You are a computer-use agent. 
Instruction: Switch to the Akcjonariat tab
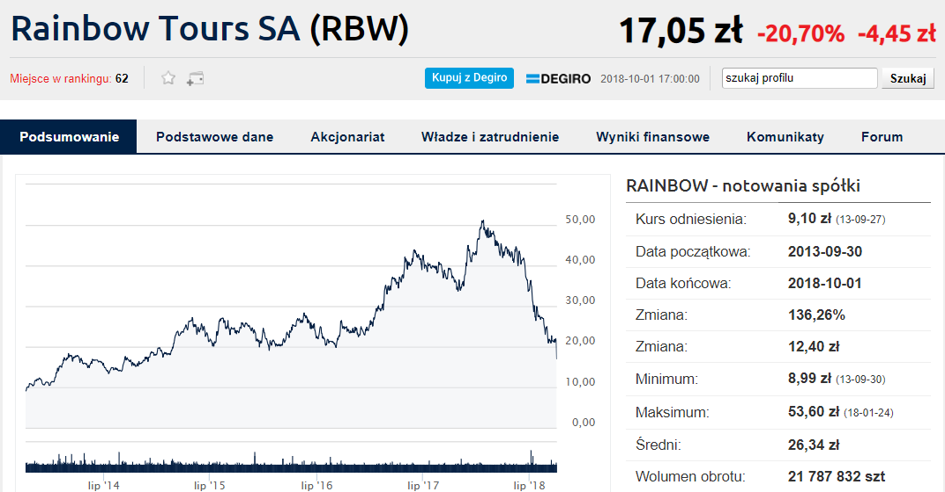(347, 137)
